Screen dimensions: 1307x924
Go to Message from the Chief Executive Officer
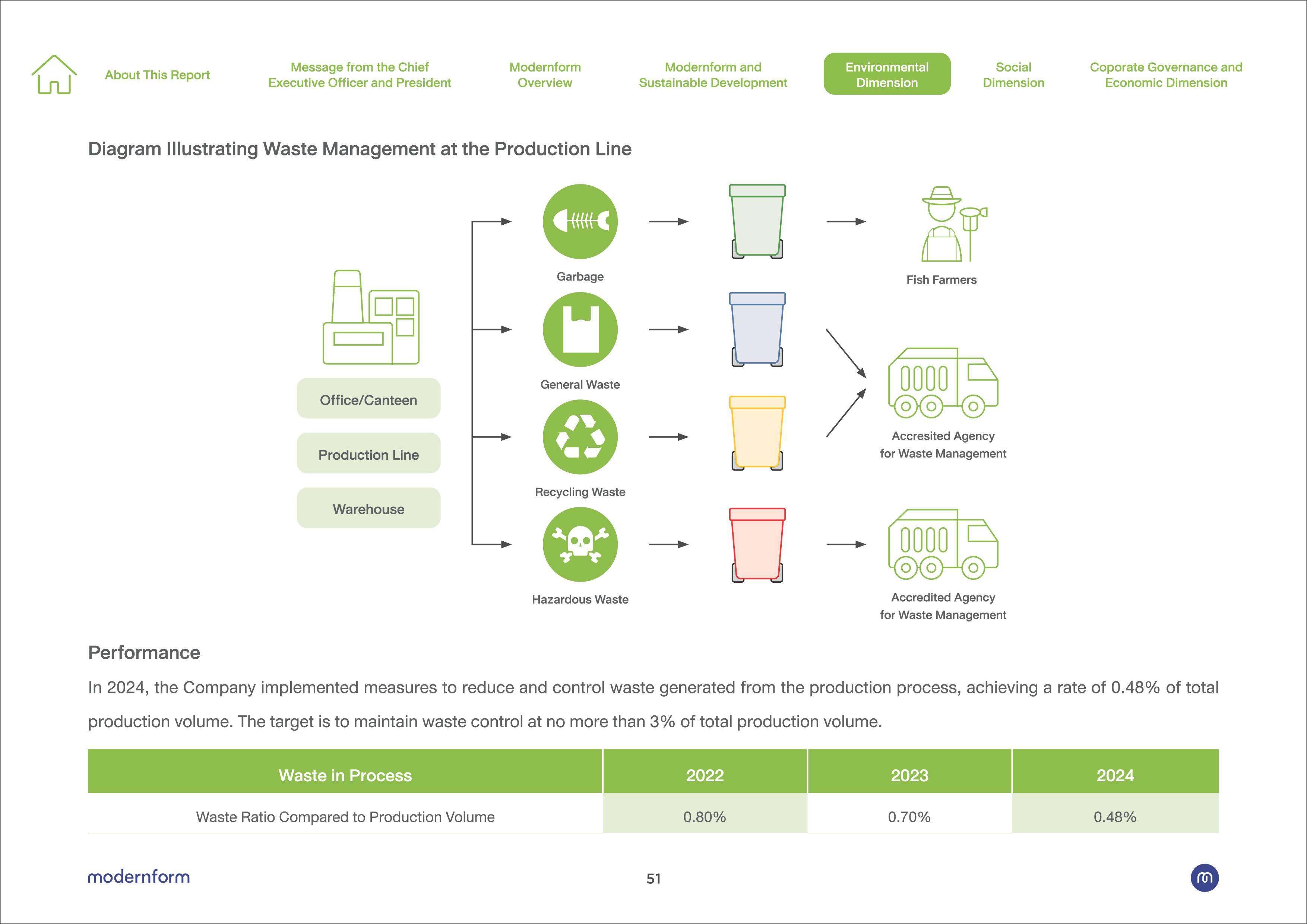pos(359,75)
